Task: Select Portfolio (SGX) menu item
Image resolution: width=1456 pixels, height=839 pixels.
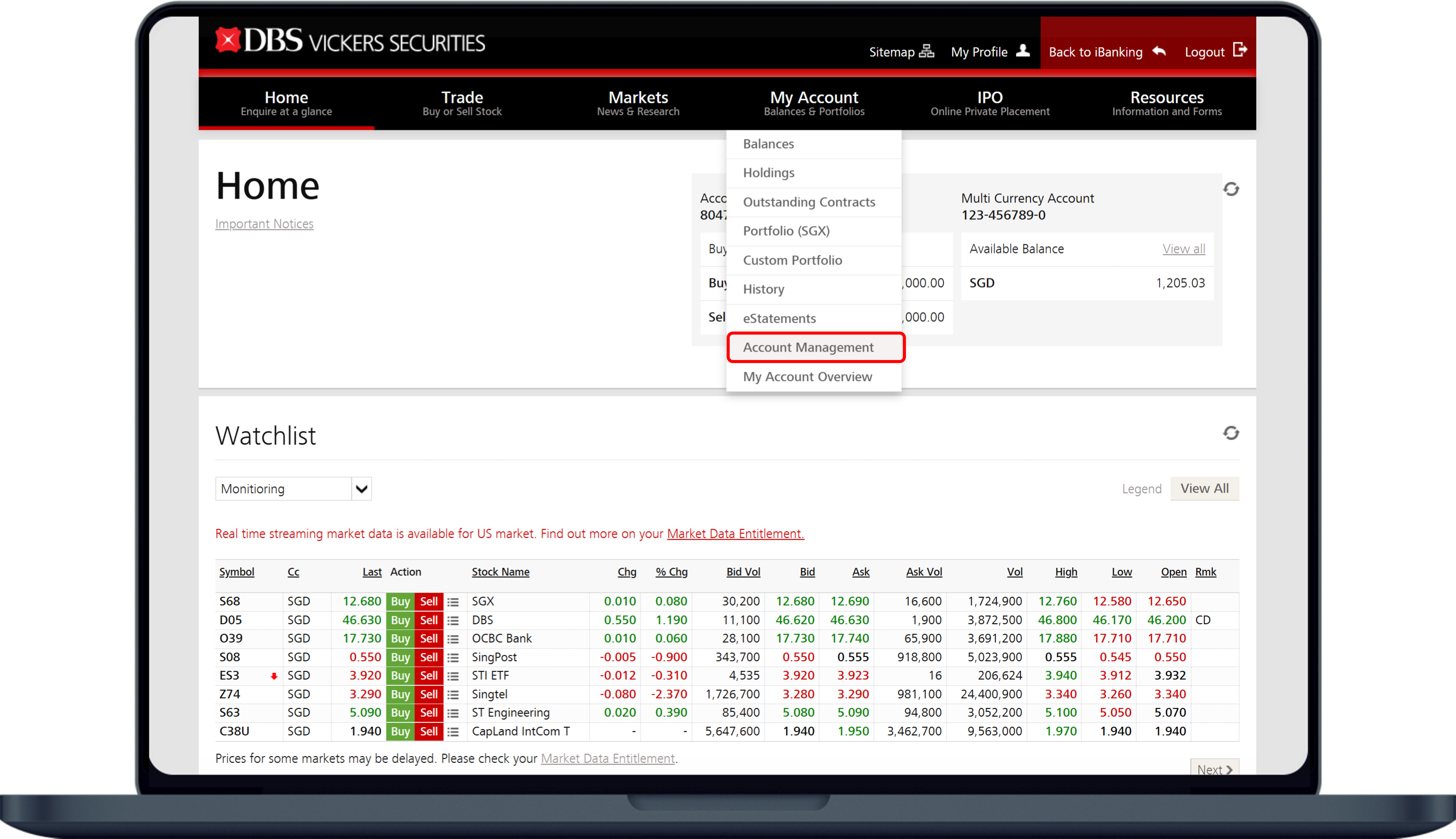Action: coord(814,231)
